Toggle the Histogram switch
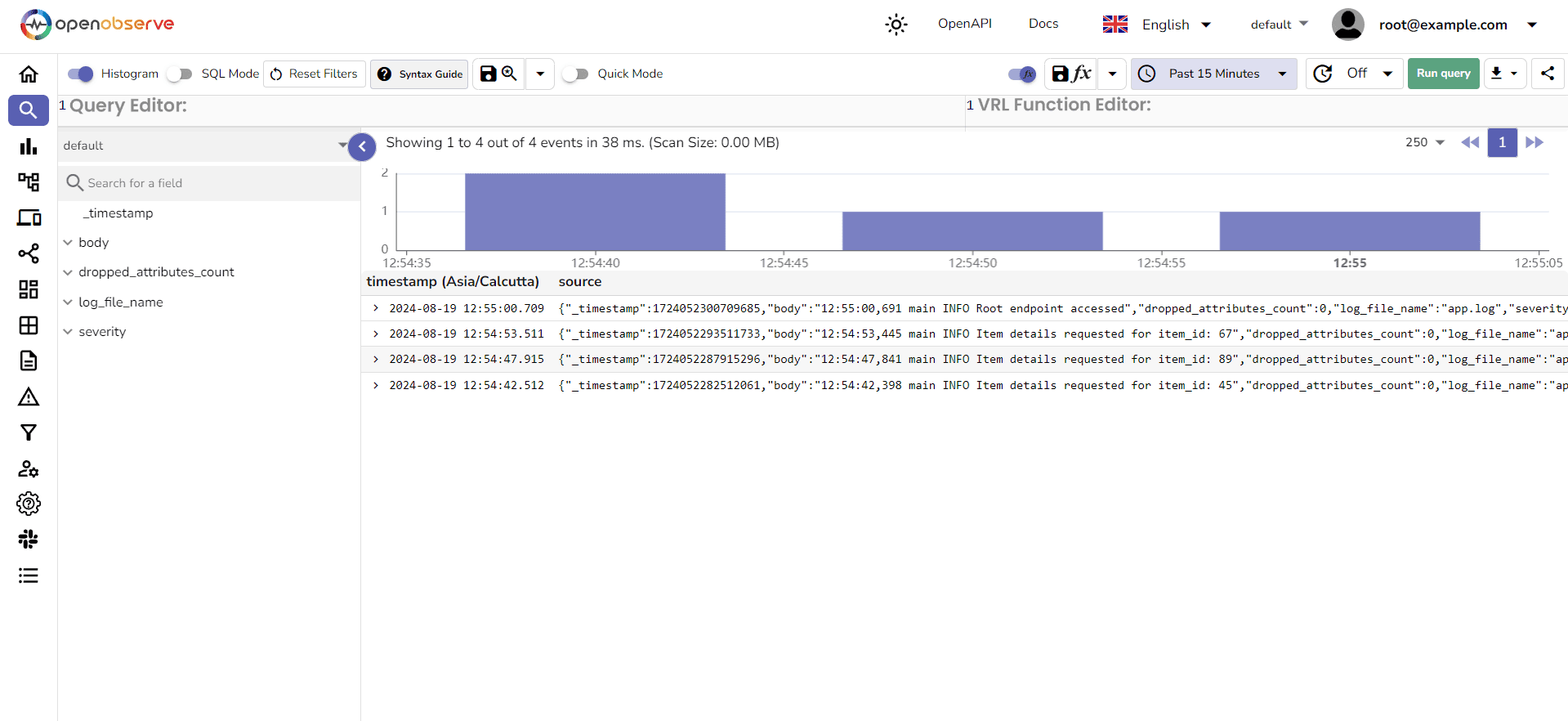This screenshot has width=1568, height=721. click(81, 74)
